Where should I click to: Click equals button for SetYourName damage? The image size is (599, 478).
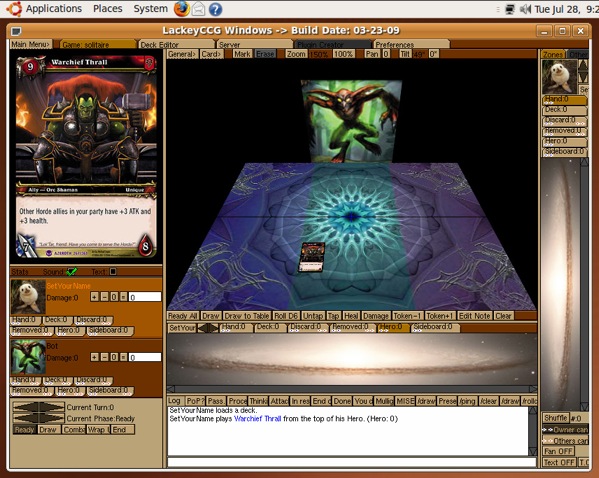[123, 297]
